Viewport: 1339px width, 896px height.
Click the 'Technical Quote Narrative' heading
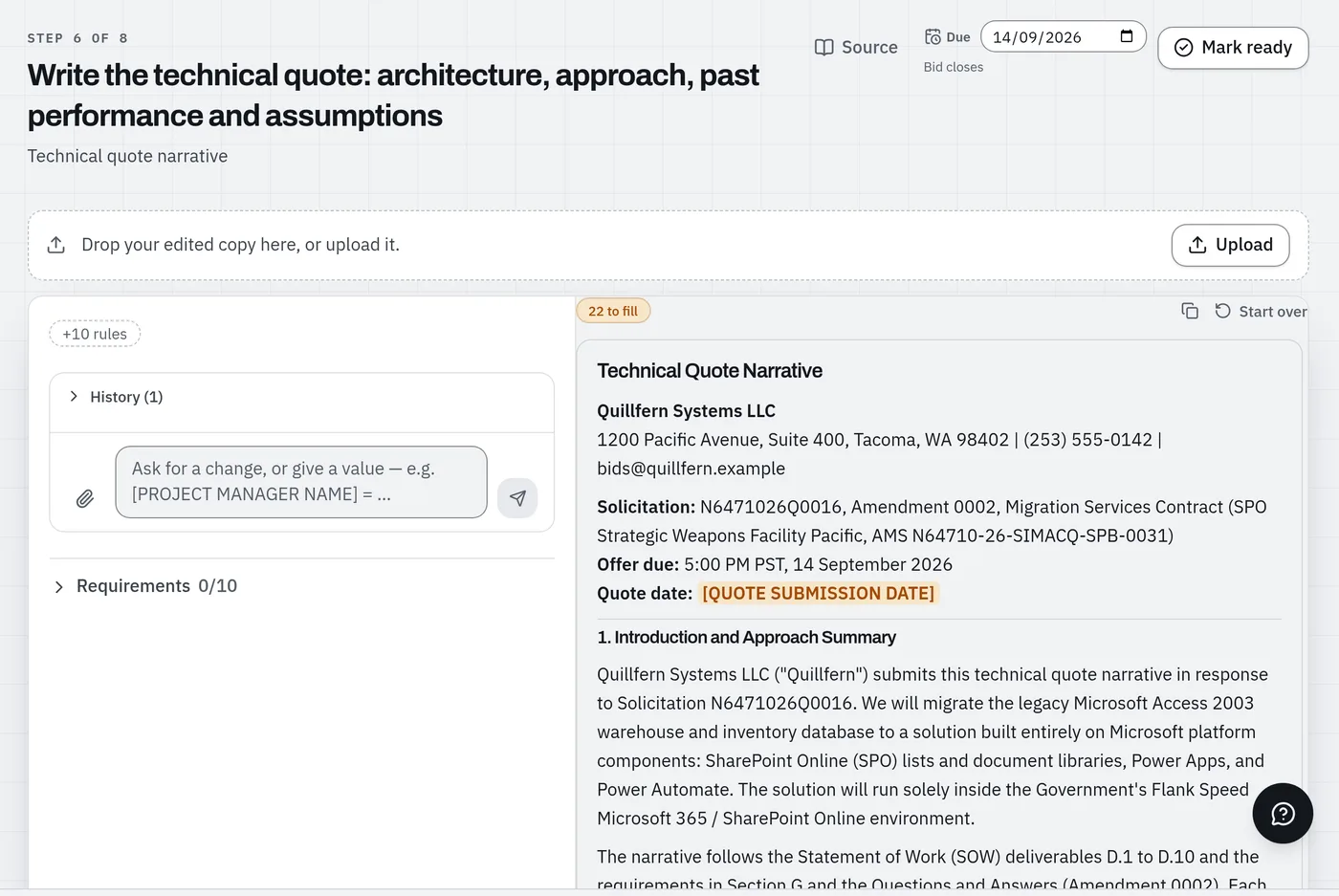click(710, 371)
